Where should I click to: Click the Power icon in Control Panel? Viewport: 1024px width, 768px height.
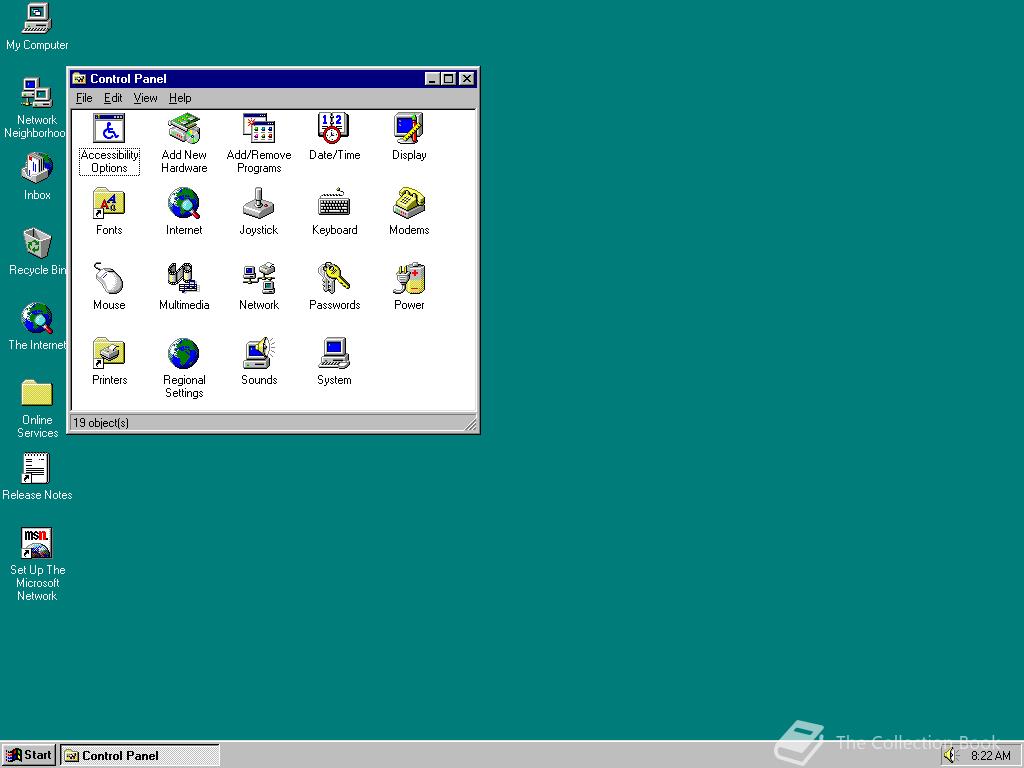409,279
